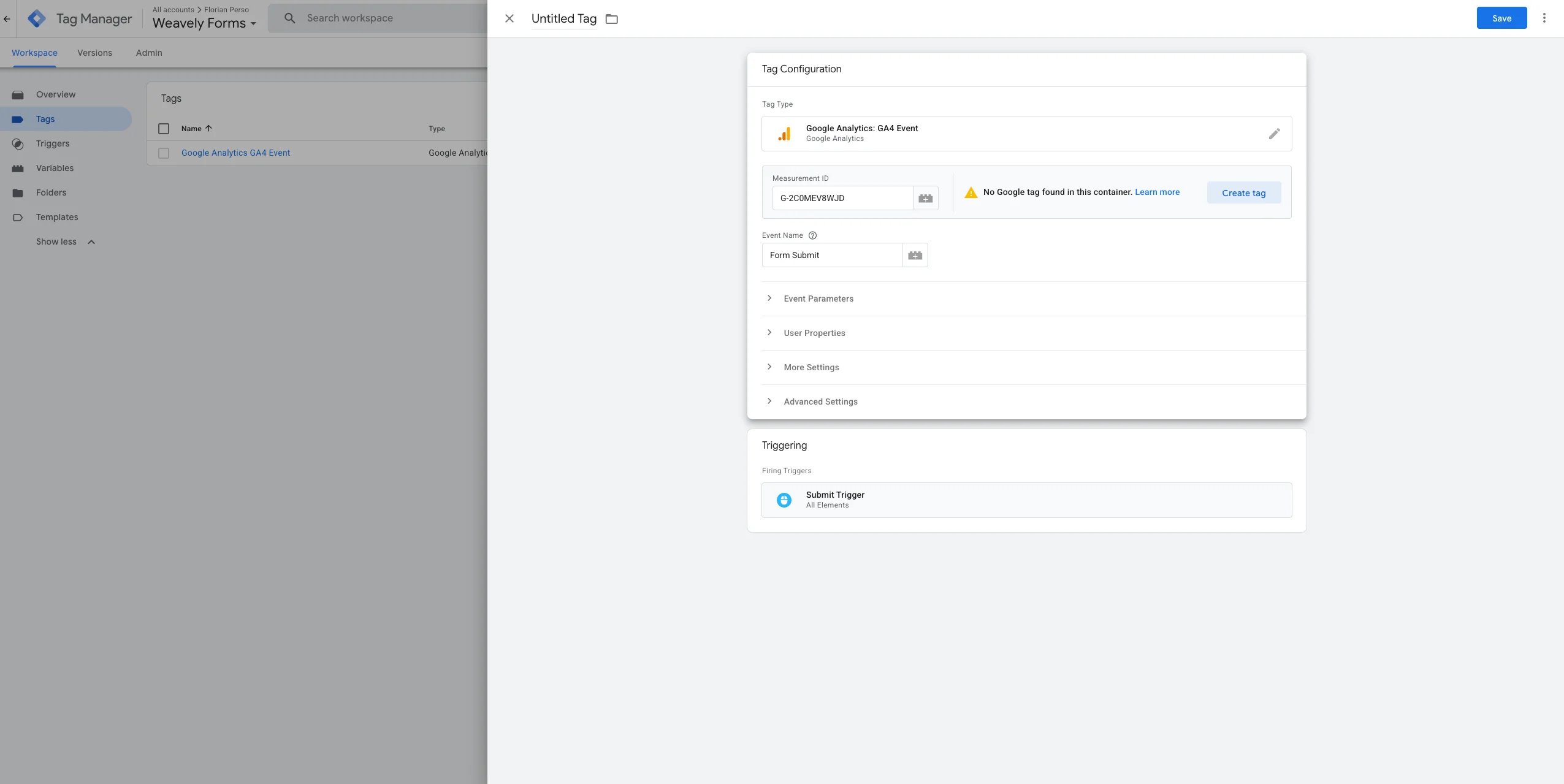Click the Untitled Tag name to rename
The image size is (1564, 784).
(x=563, y=19)
